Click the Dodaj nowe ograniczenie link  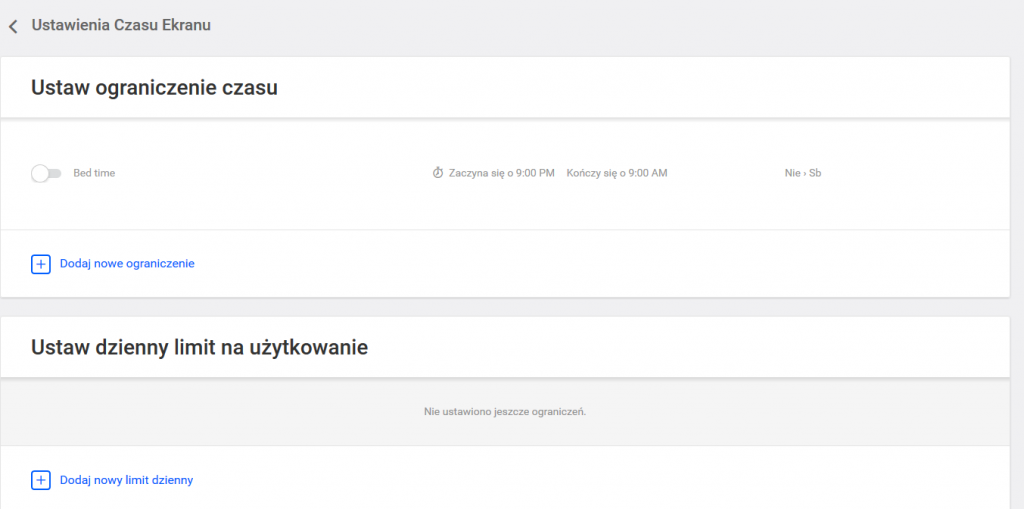[x=127, y=264]
